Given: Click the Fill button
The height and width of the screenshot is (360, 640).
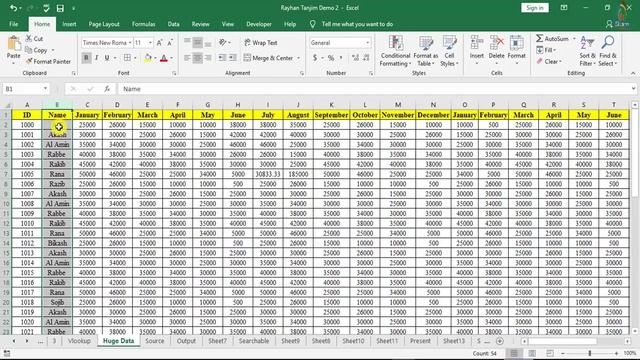Looking at the screenshot, I should tap(546, 50).
